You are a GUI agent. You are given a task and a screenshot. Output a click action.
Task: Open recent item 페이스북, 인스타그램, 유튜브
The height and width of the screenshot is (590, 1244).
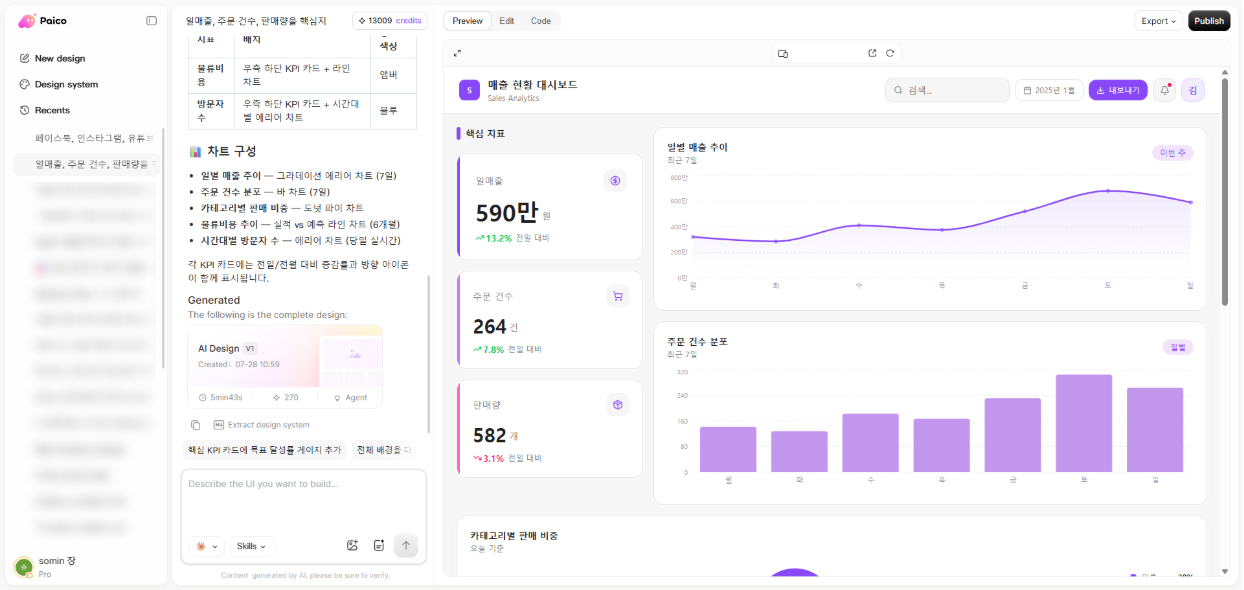[95, 138]
